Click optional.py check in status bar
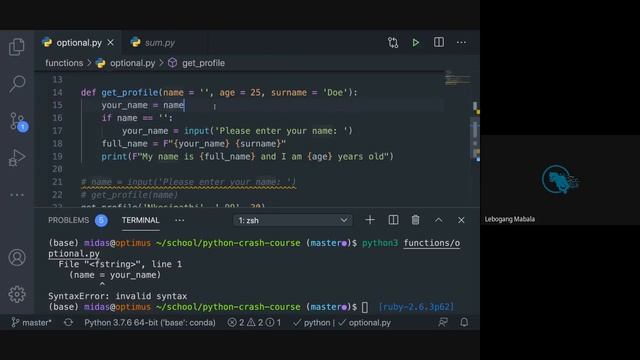The width and height of the screenshot is (640, 360). click(x=364, y=322)
